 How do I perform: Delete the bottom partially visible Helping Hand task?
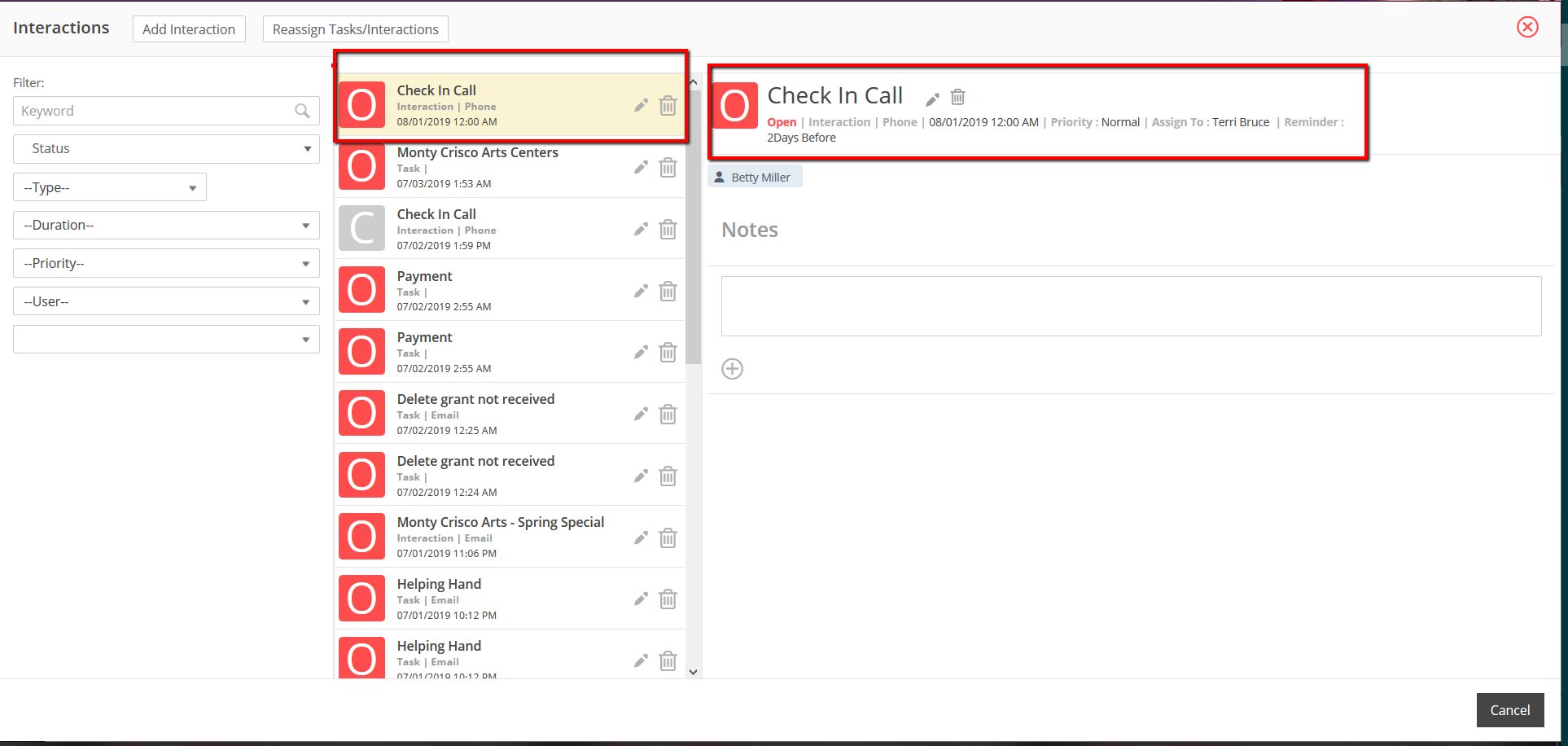pos(668,661)
